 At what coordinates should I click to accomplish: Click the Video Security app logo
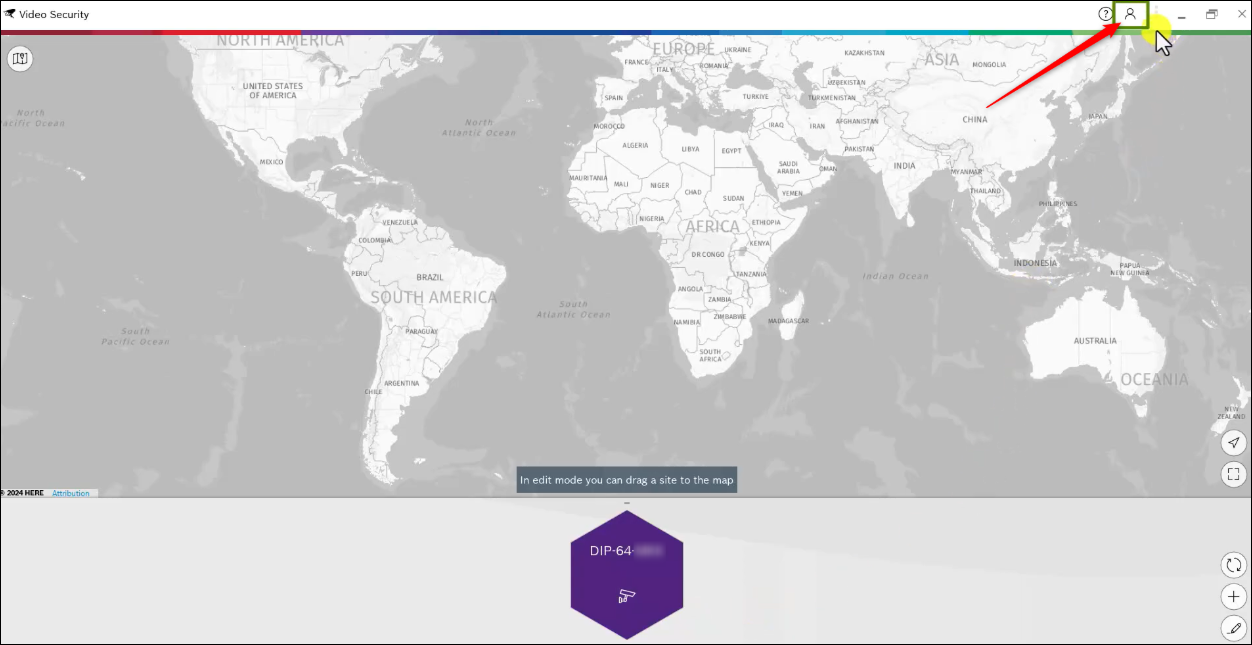(x=10, y=14)
